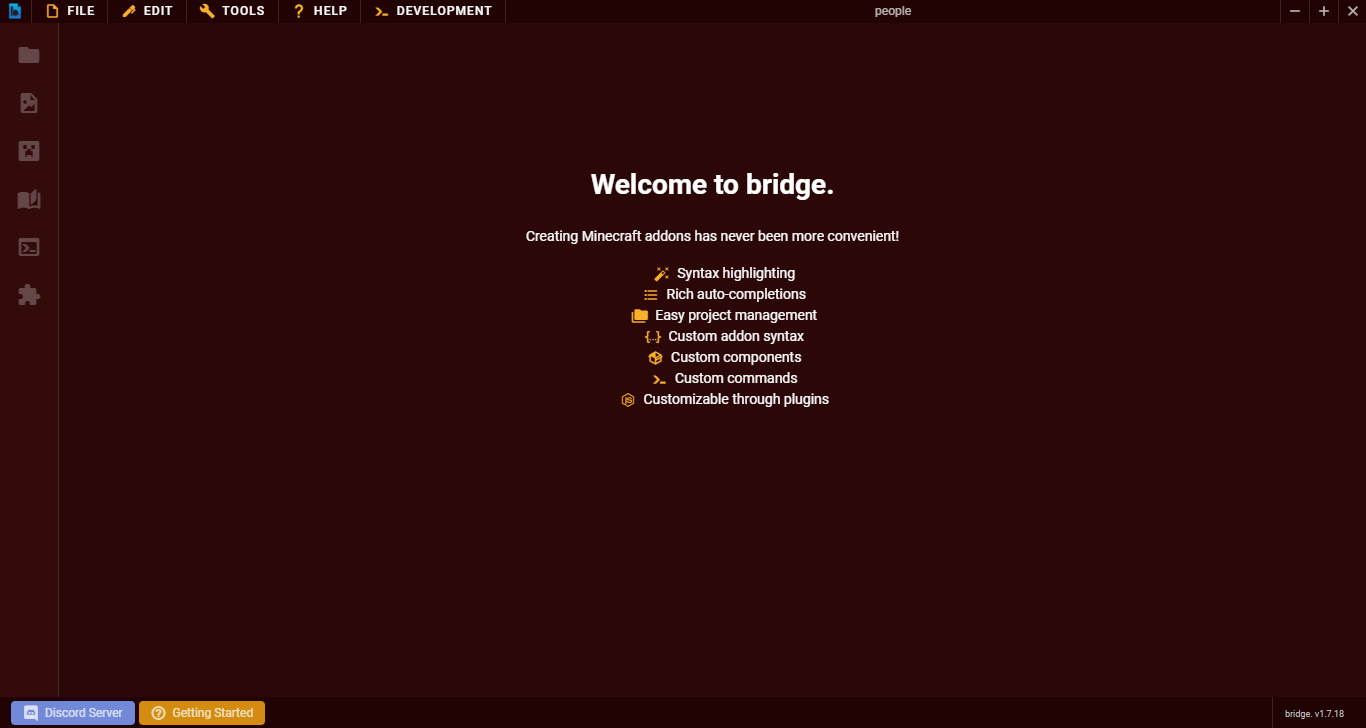The width and height of the screenshot is (1366, 728).
Task: Click the prompt icon beside Custom commands
Action: point(660,379)
